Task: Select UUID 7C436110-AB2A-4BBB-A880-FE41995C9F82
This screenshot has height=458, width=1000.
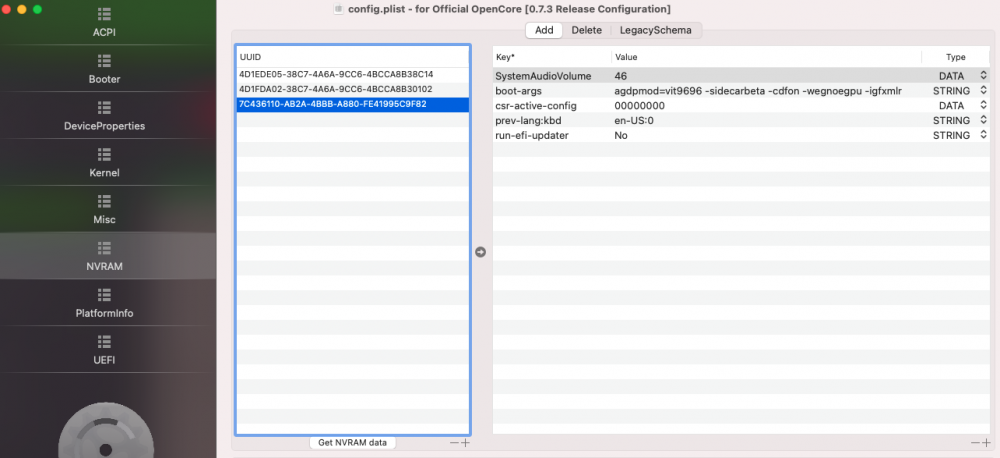Action: (353, 104)
